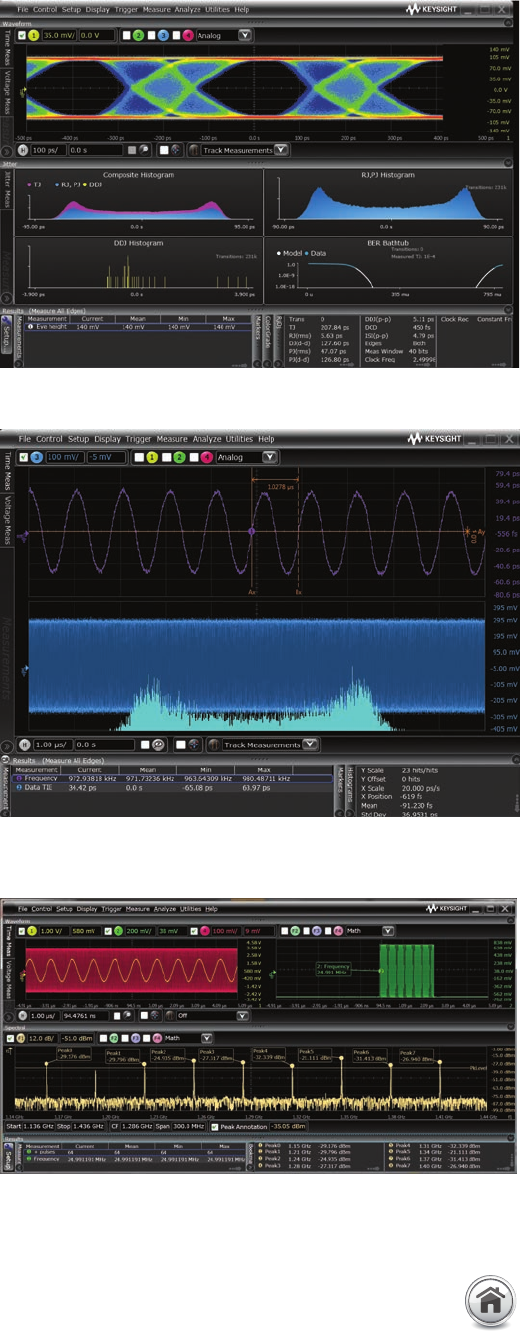Click the track measurements icon in middle window
Image resolution: width=520 pixels, height=1332 pixels.
click(x=213, y=744)
